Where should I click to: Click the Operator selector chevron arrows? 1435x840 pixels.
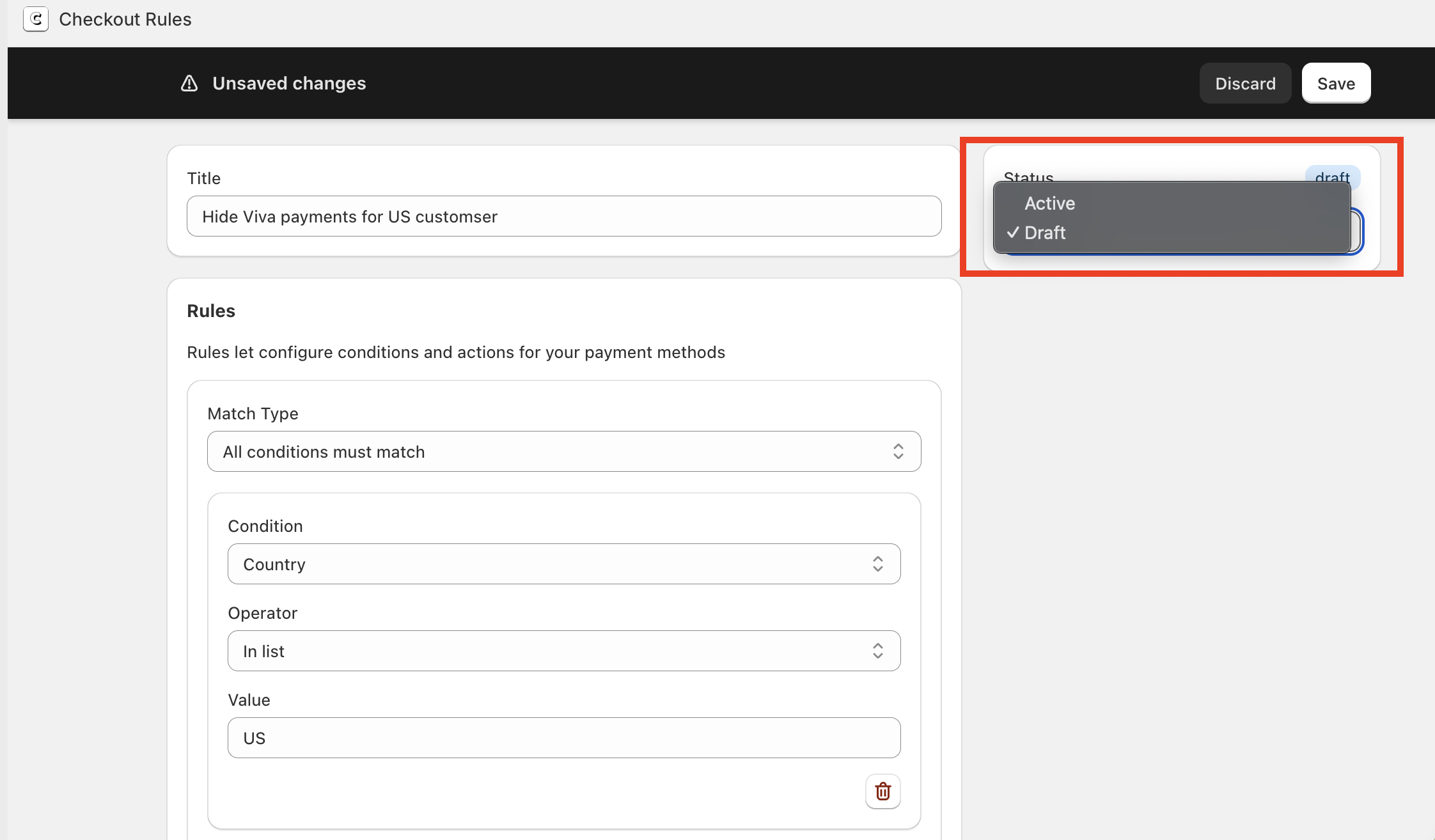pos(877,651)
